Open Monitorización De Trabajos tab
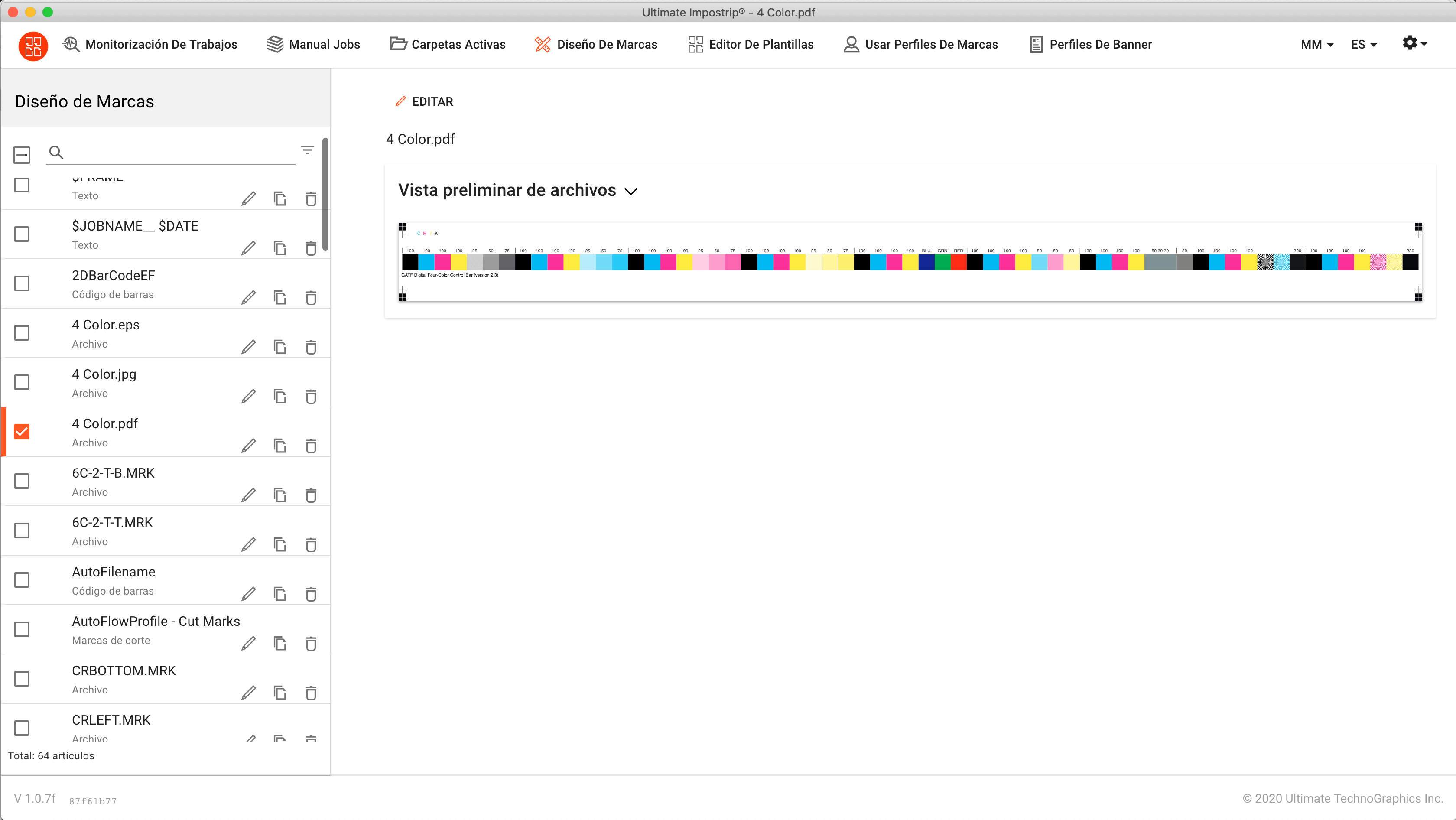The image size is (1456, 820). point(150,45)
